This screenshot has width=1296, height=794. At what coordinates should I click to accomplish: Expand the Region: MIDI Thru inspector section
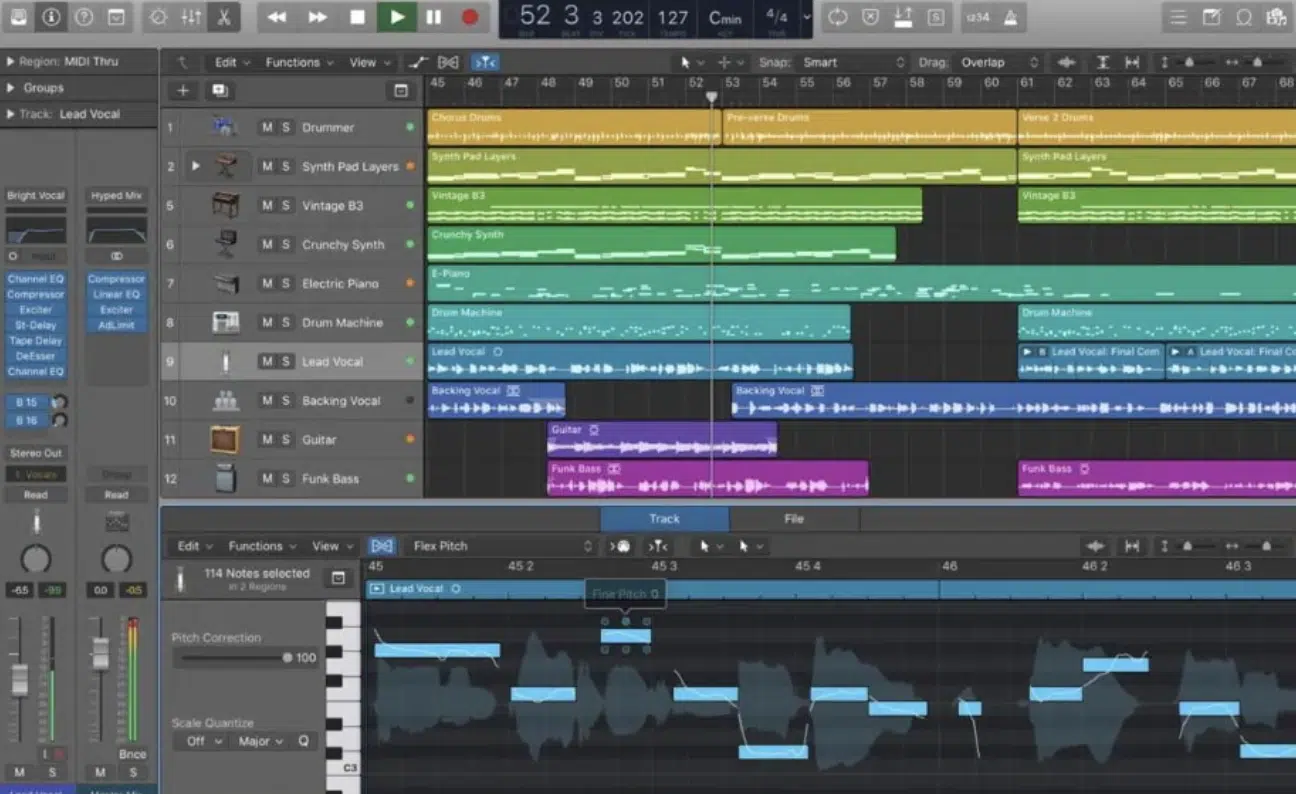10,61
